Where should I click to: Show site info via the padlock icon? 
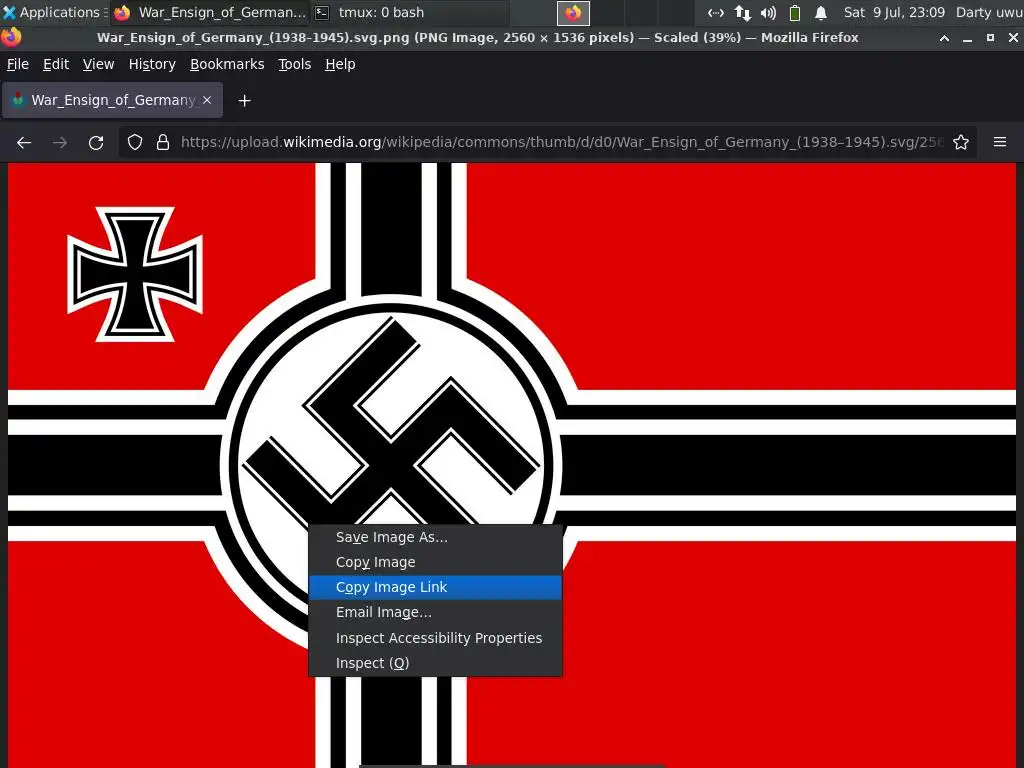163,142
